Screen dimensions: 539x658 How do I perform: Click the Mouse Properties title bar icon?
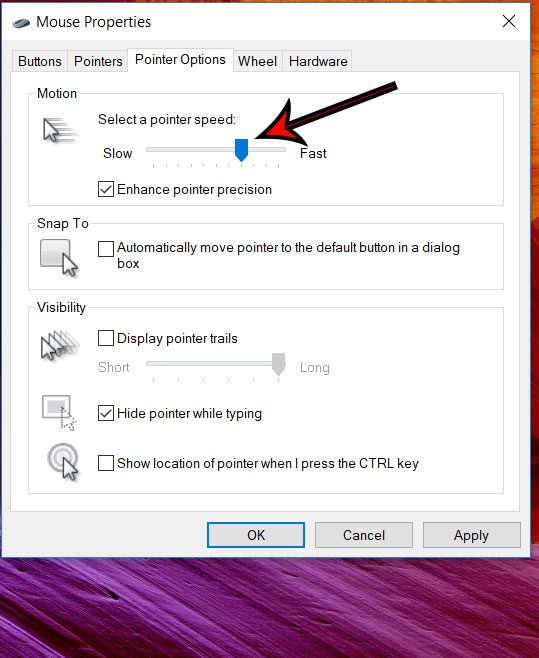(x=21, y=22)
